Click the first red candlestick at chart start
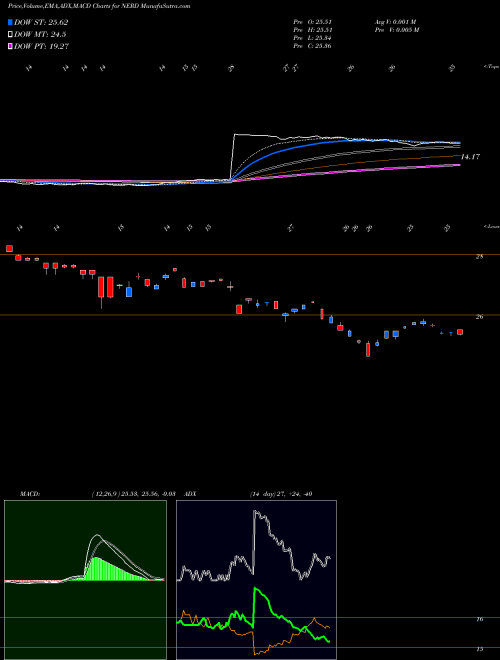 tap(9, 249)
